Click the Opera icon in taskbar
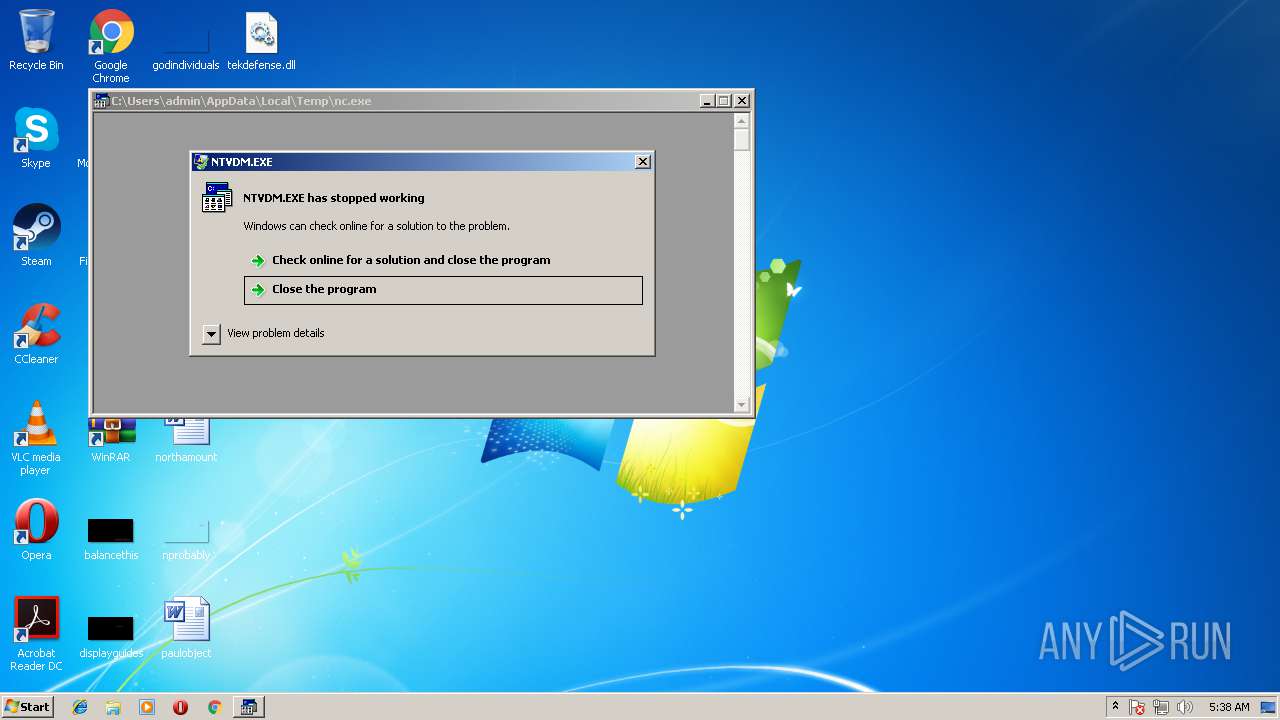Screen dimensions: 1280x720 [180, 707]
